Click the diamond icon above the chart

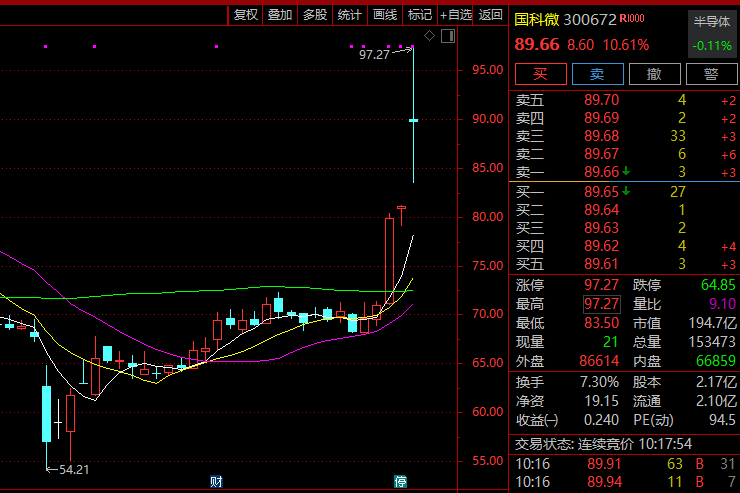pos(429,36)
